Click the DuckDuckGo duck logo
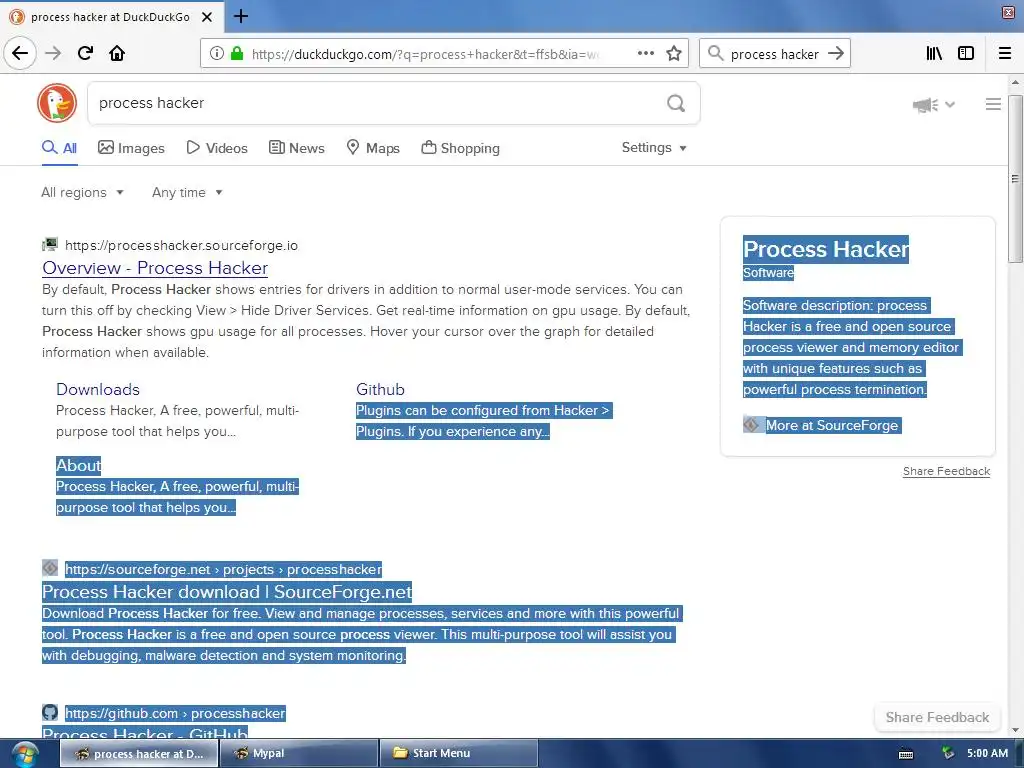Screen dimensions: 1024x768 [57, 103]
